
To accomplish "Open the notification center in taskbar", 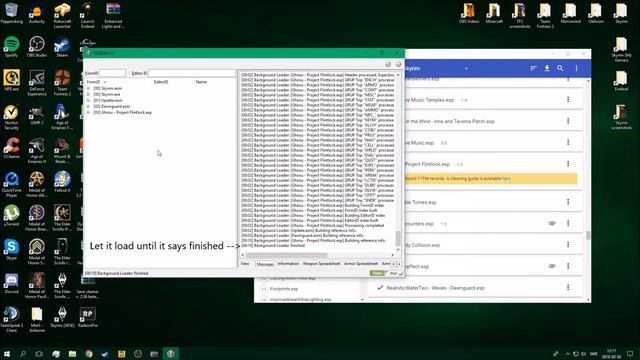I will coord(630,353).
